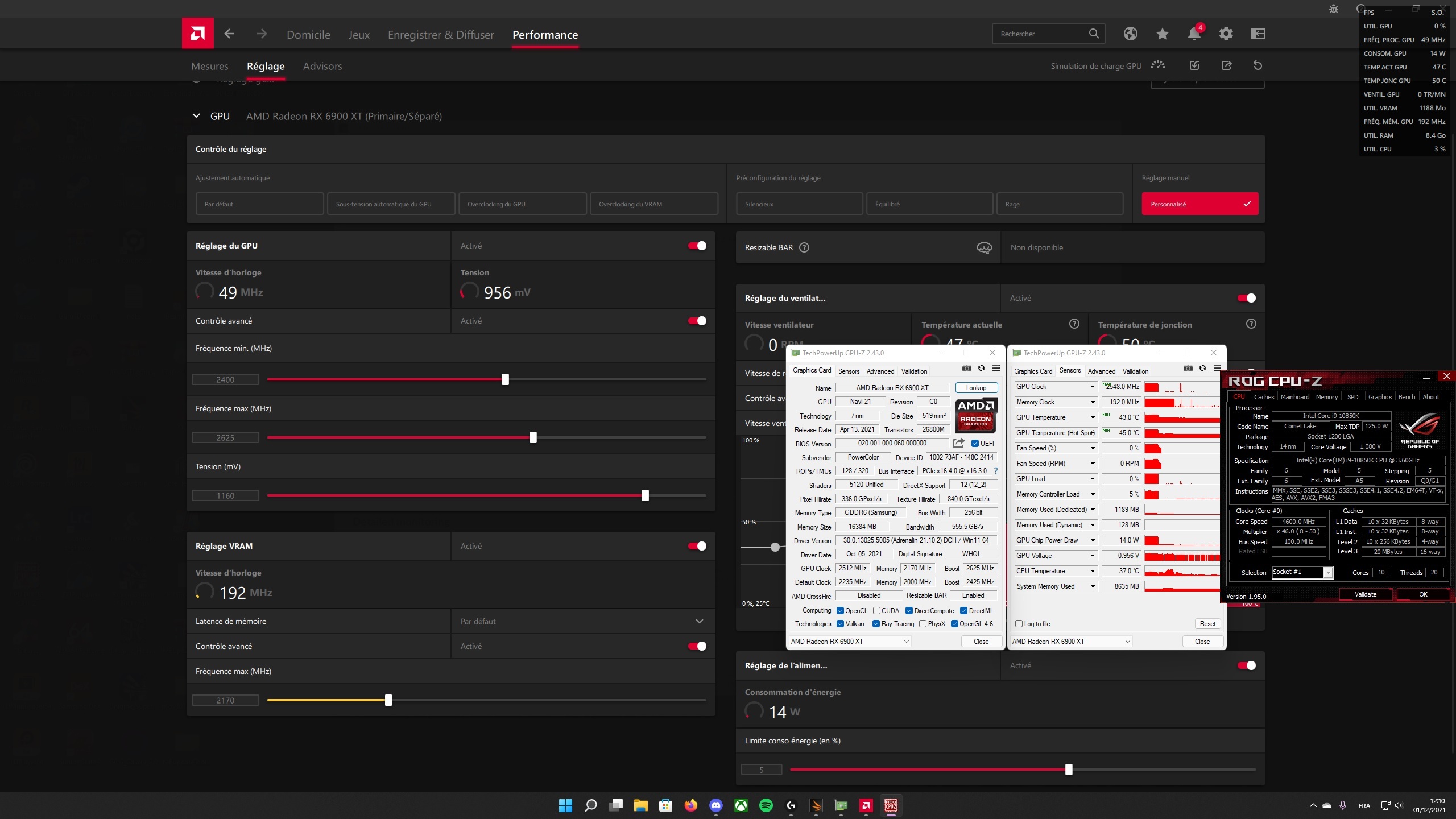Click the Fréquence max GPU slider handle

(533, 437)
